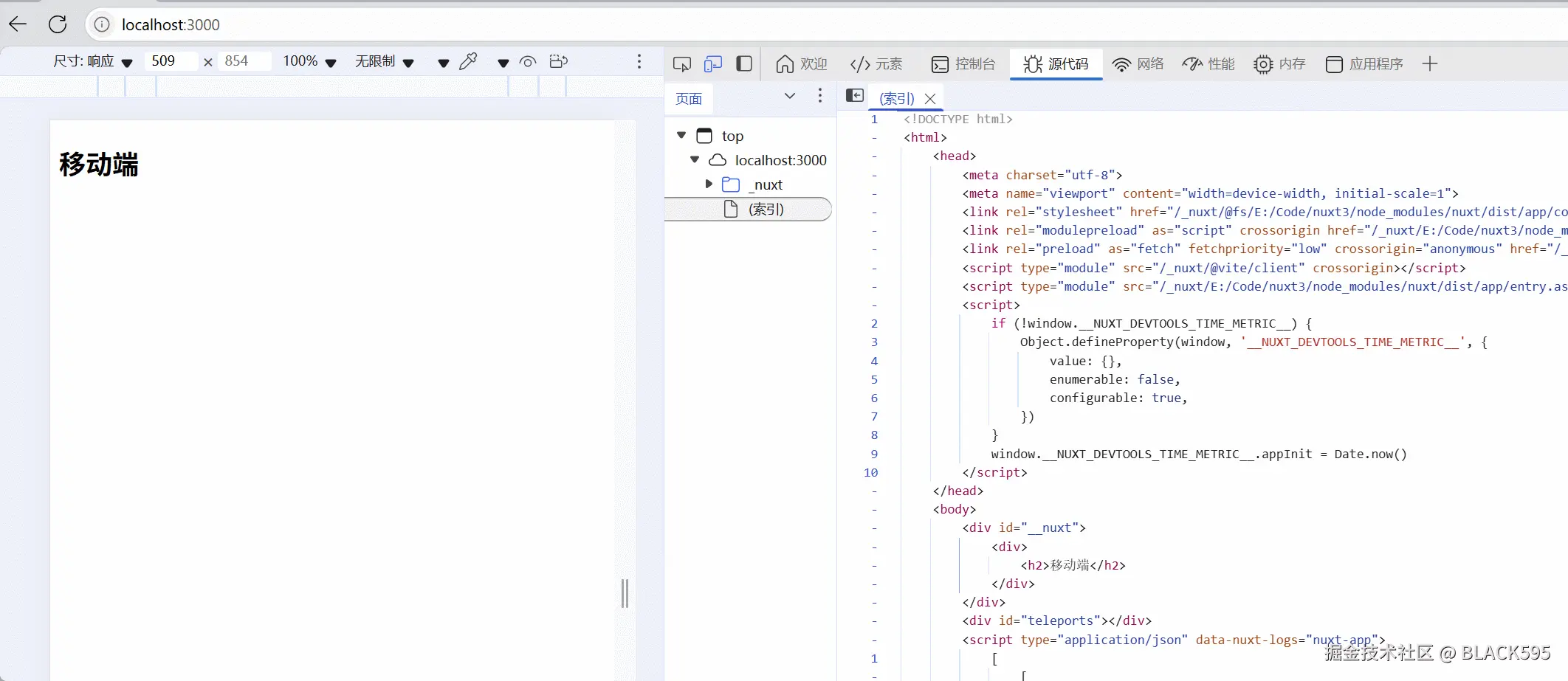Viewport: 1568px width, 681px height.
Task: Collapse the top tree node
Action: coord(681,135)
